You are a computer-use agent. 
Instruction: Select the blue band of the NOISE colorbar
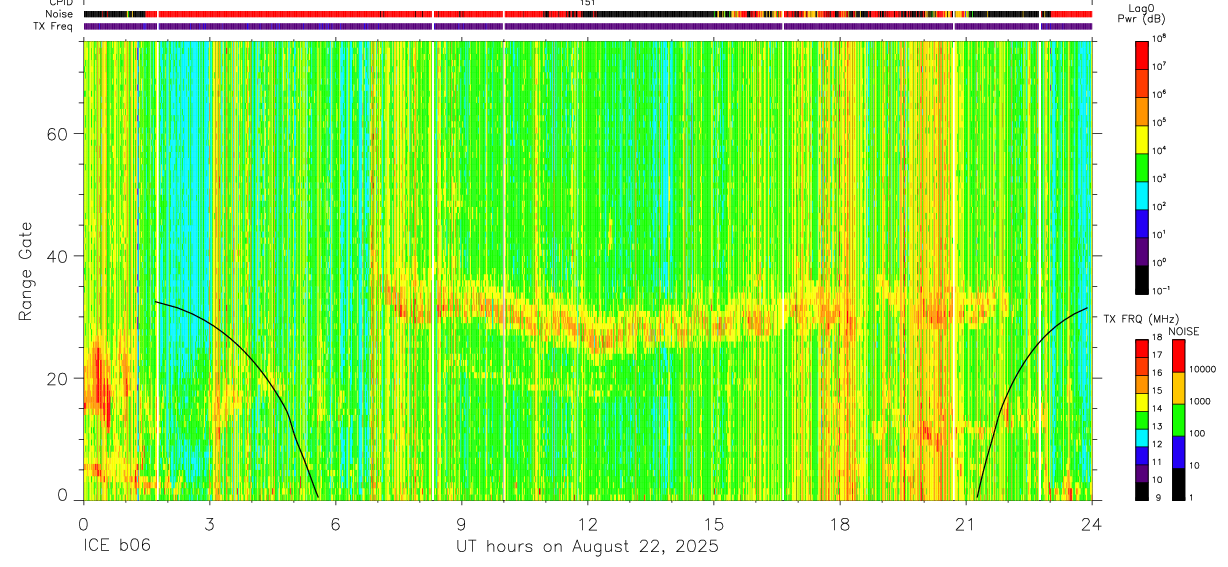point(1179,452)
